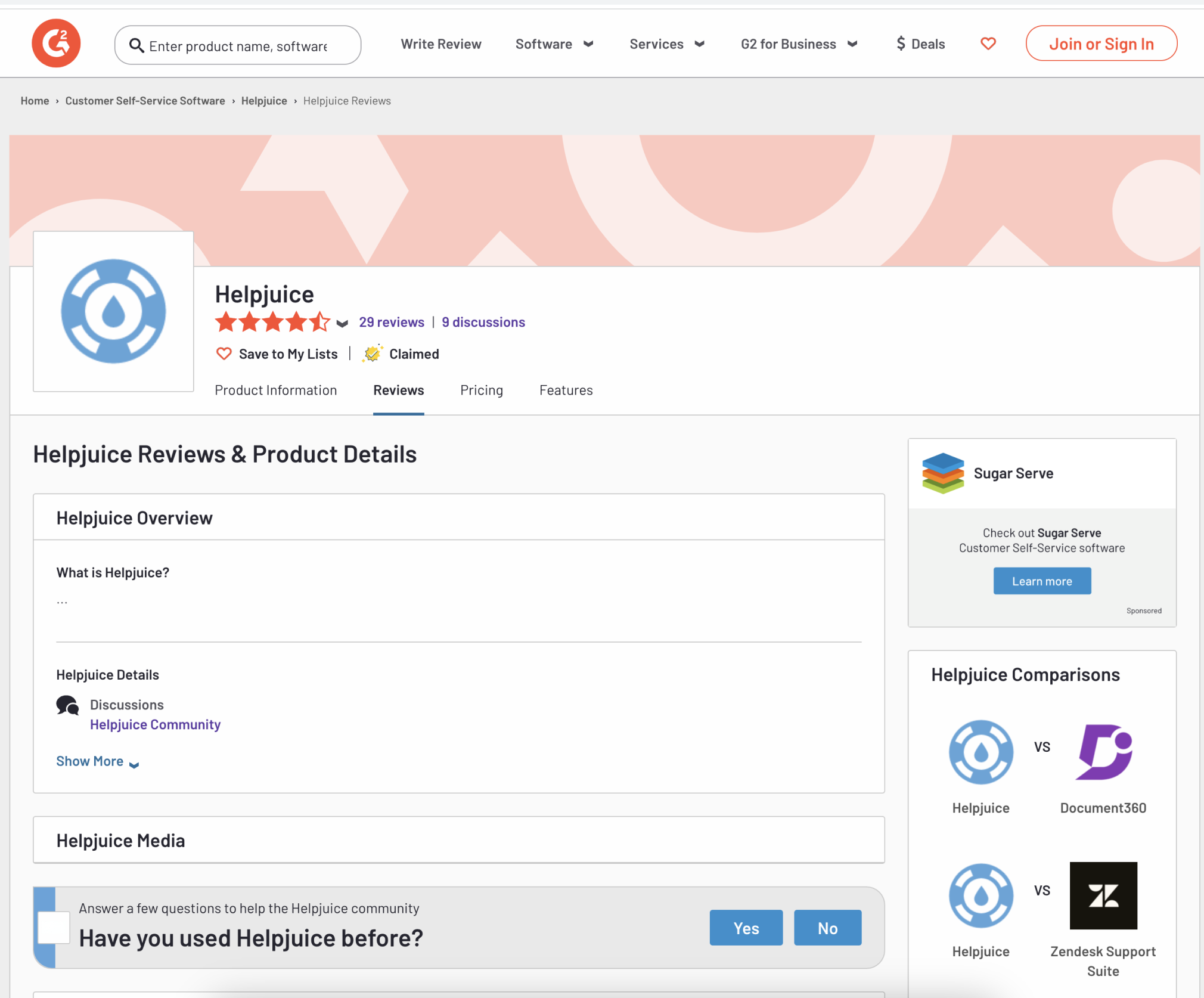The width and height of the screenshot is (1204, 998).
Task: Click the Sugar Serve ad title
Action: 1013,473
